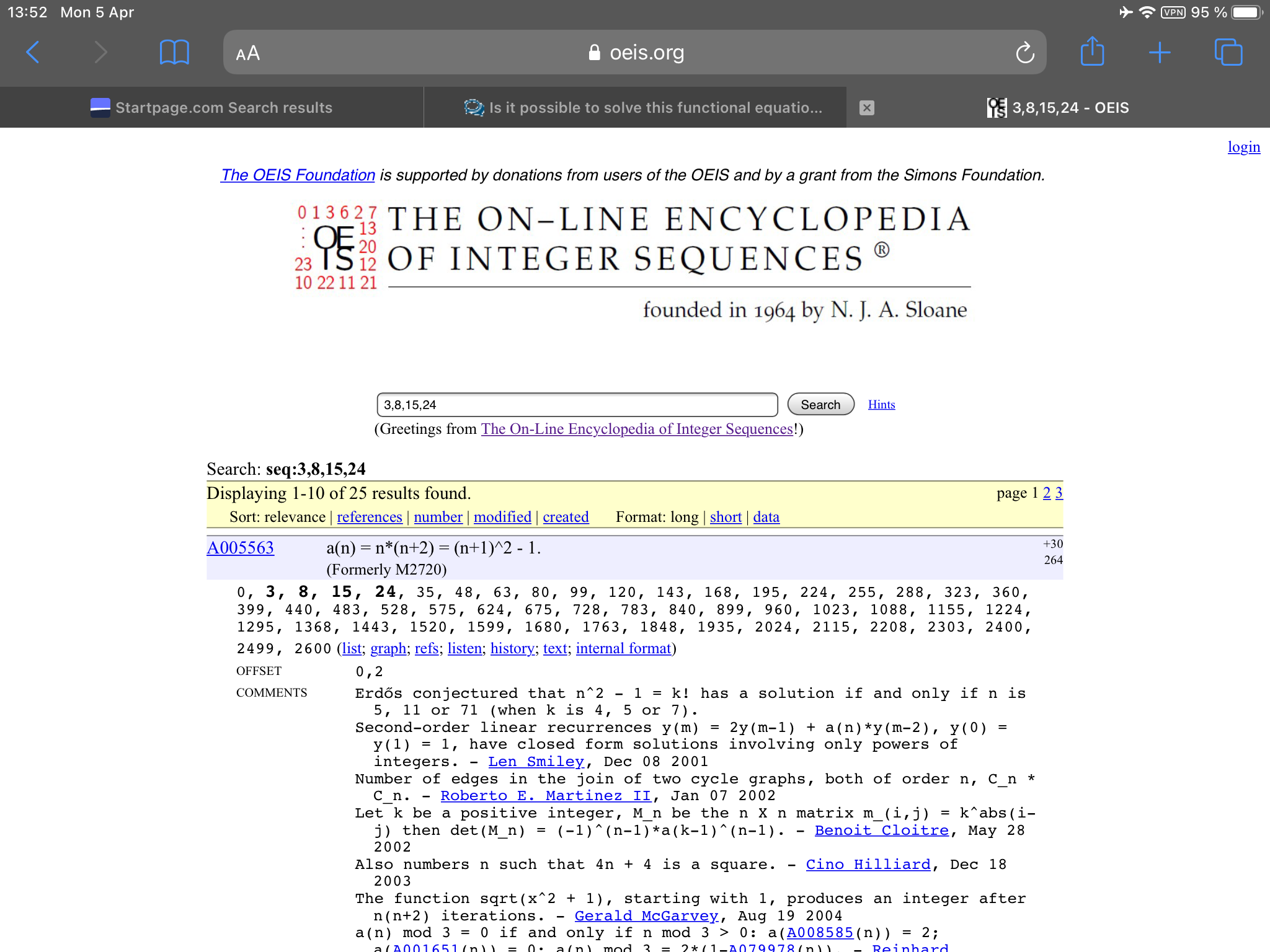Open Gerald McGarvey author link
The image size is (1270, 952).
coord(646,916)
